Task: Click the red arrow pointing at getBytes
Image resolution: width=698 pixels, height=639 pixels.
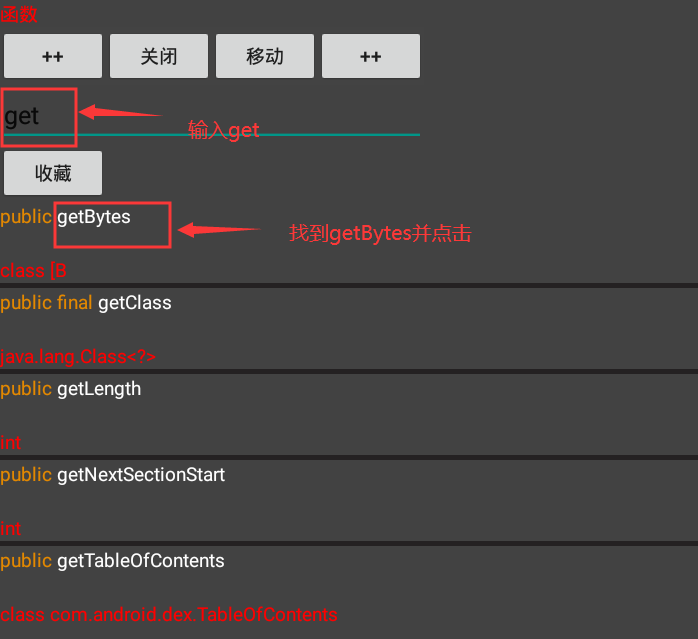Action: click(218, 230)
